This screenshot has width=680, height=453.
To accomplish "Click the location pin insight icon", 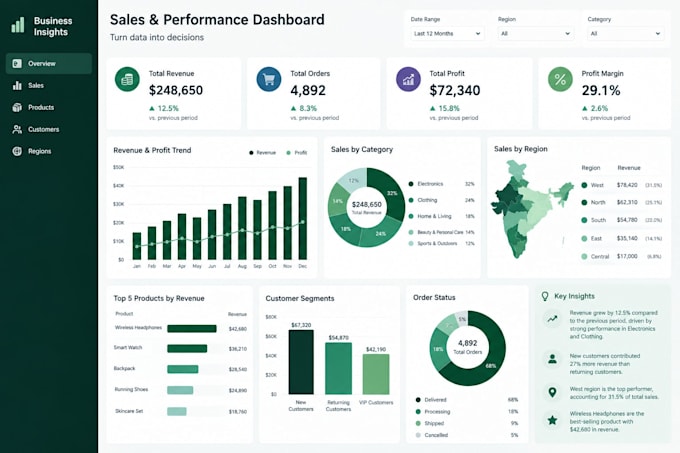I will coord(552,392).
